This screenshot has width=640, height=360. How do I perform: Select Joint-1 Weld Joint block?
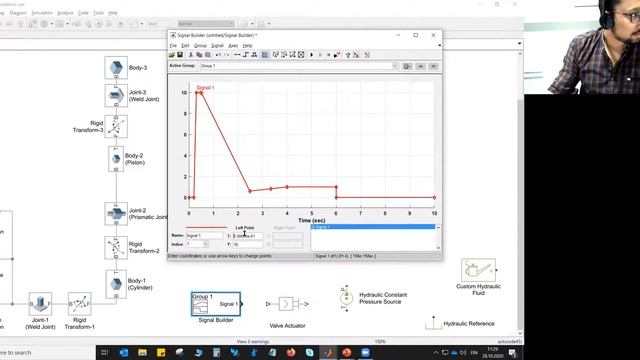(40, 304)
